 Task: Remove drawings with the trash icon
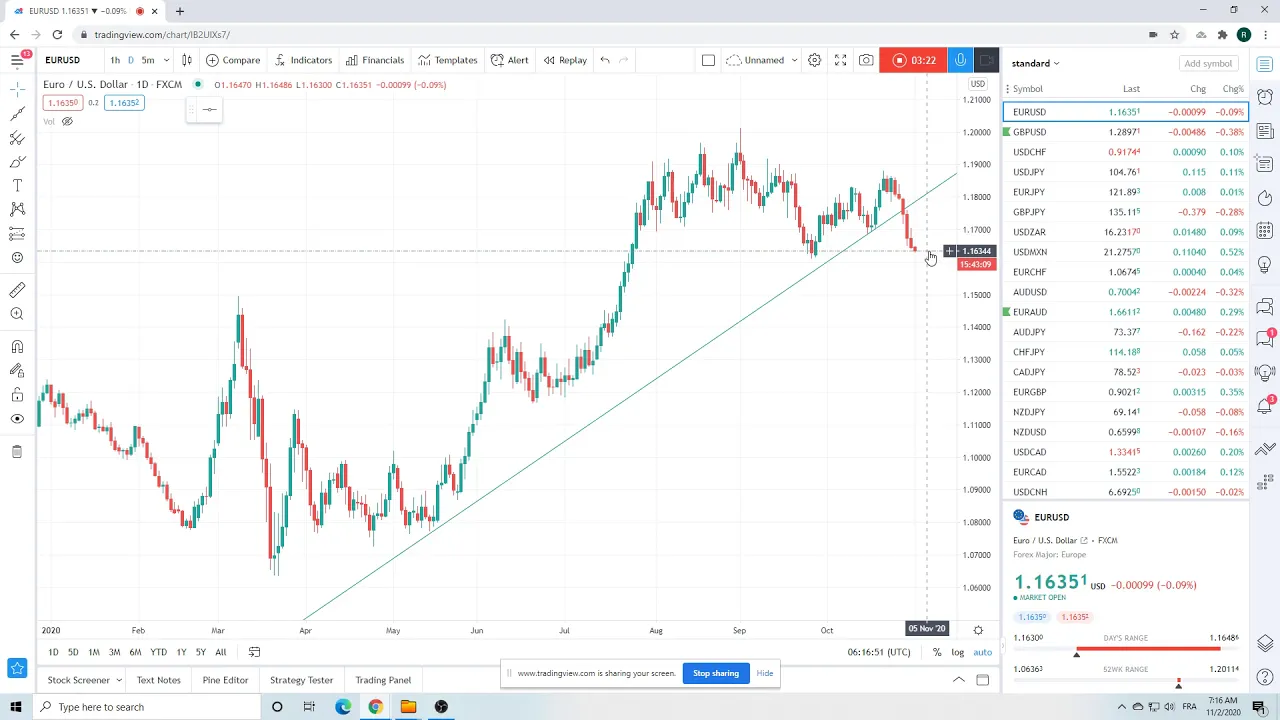(x=17, y=452)
